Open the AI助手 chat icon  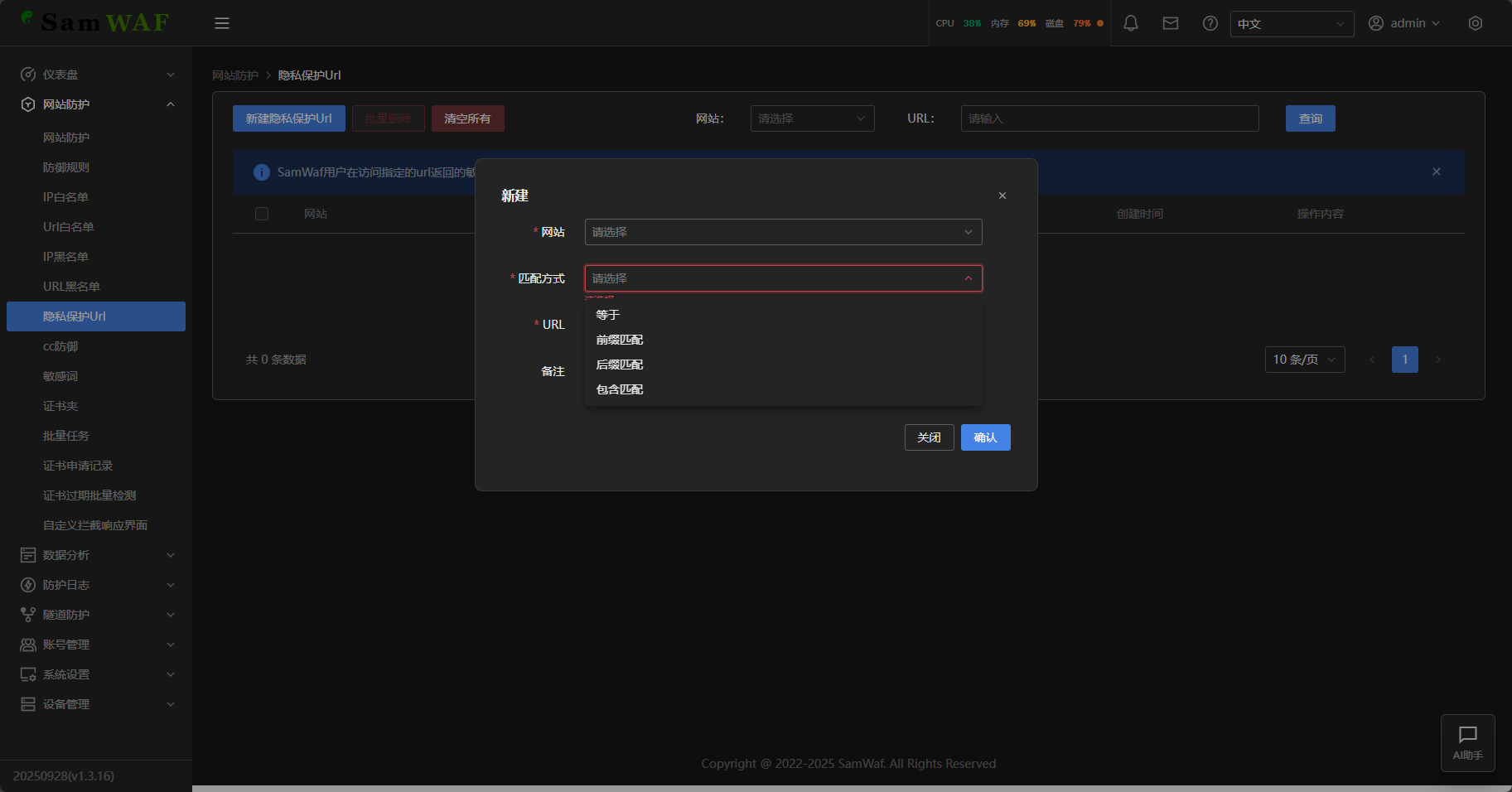pos(1467,742)
